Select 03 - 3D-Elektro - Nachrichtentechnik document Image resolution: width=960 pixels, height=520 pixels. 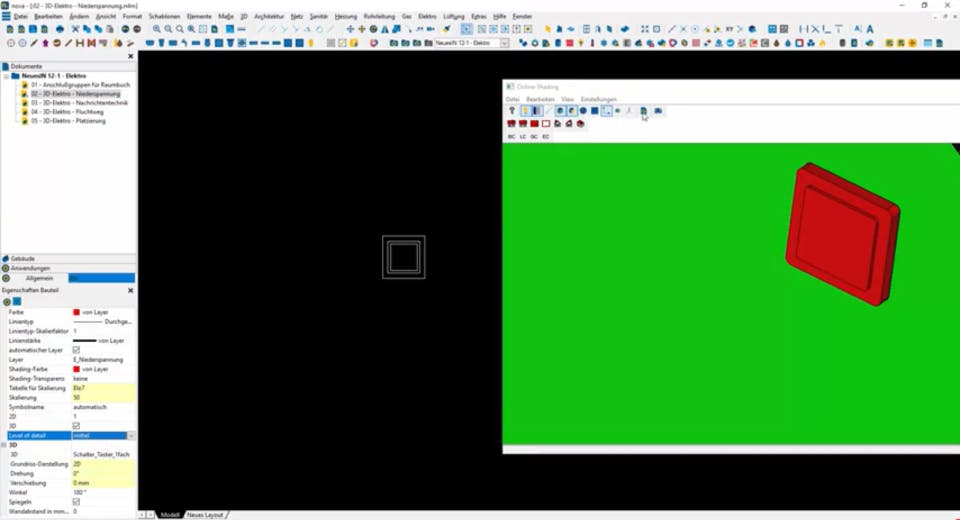[x=80, y=103]
